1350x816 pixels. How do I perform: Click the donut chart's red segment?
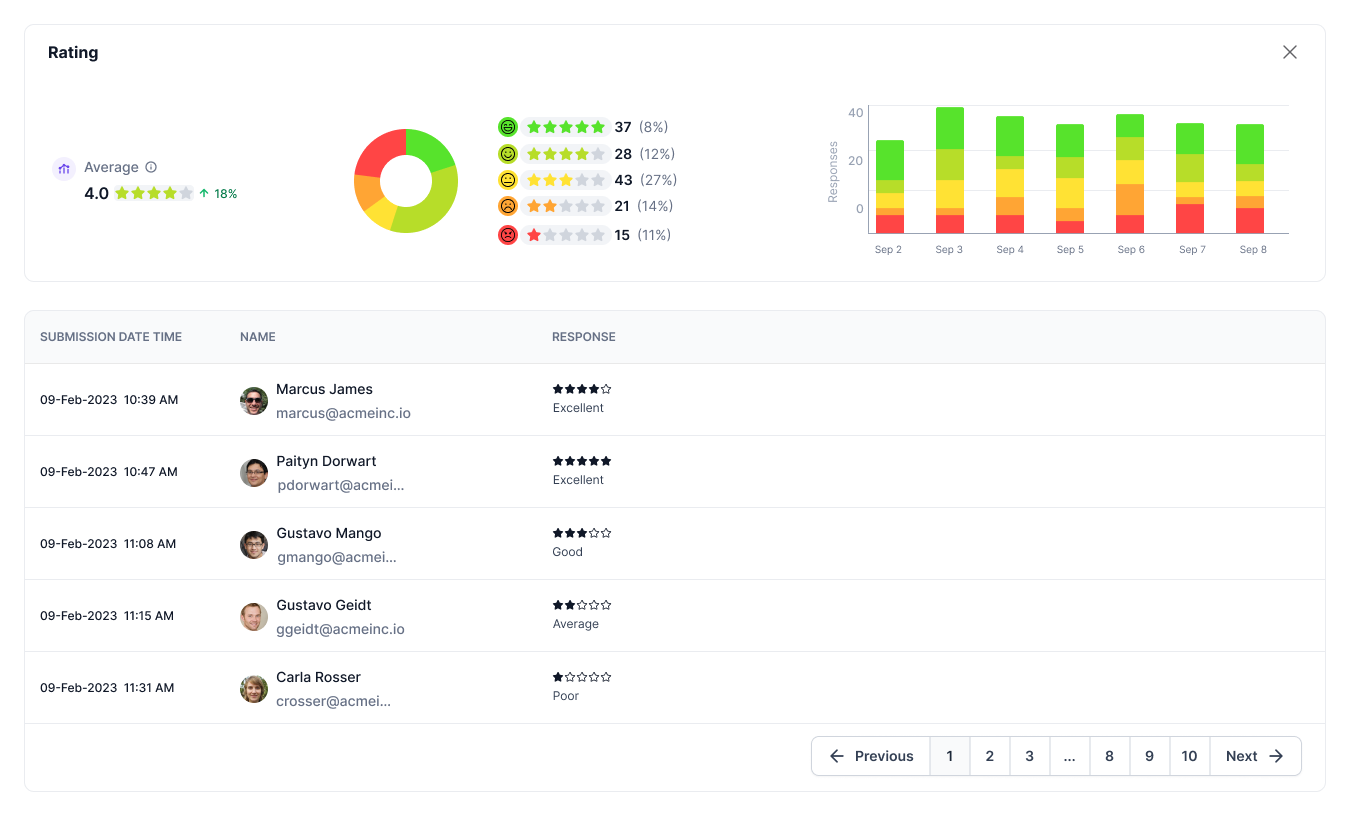point(379,151)
